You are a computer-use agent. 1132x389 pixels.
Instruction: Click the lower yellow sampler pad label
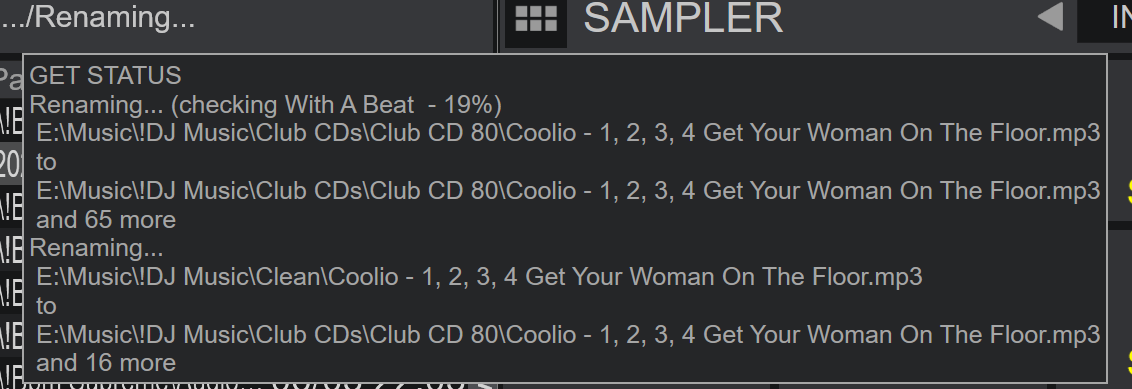tap(1128, 361)
